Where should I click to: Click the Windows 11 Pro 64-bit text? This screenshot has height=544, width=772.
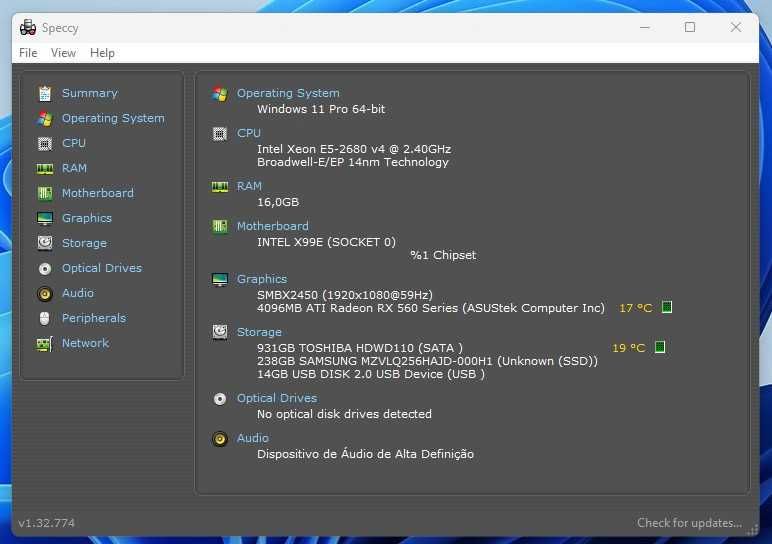tap(321, 109)
